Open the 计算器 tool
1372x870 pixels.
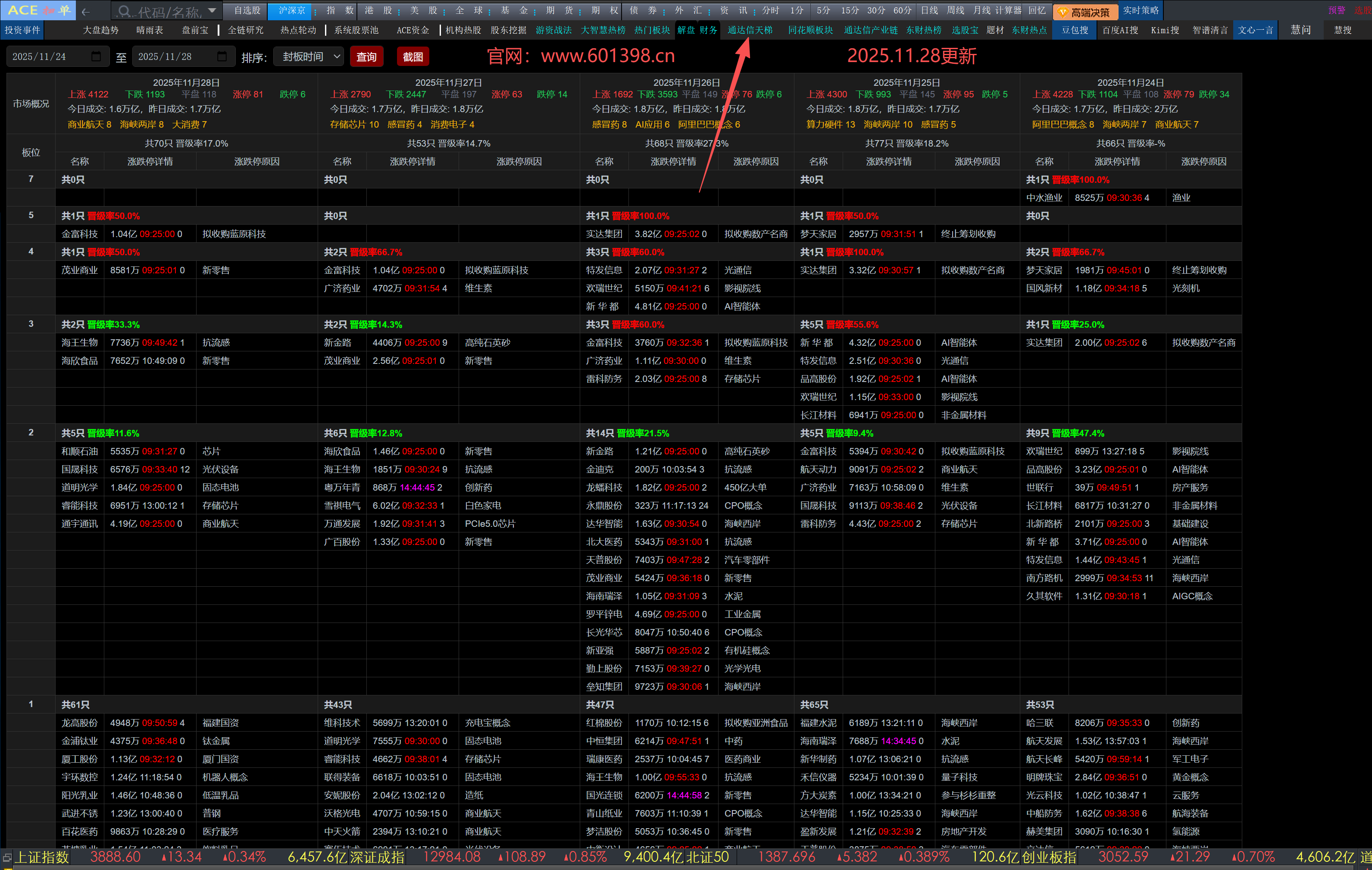1008,11
